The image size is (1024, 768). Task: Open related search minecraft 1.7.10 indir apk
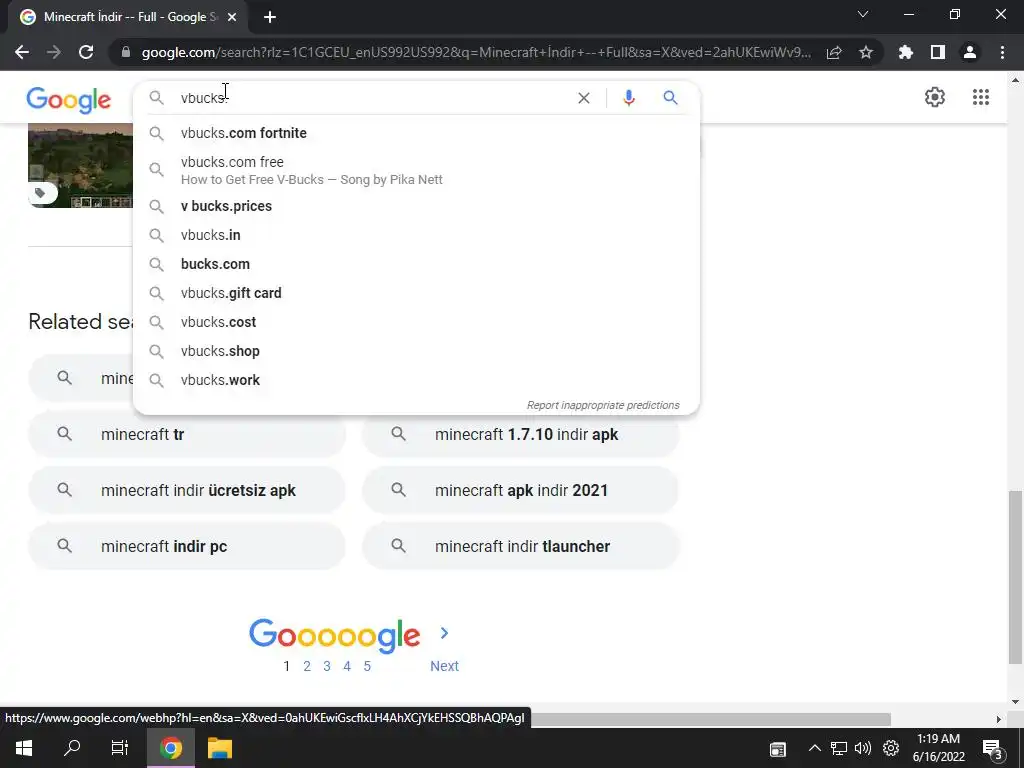click(521, 434)
